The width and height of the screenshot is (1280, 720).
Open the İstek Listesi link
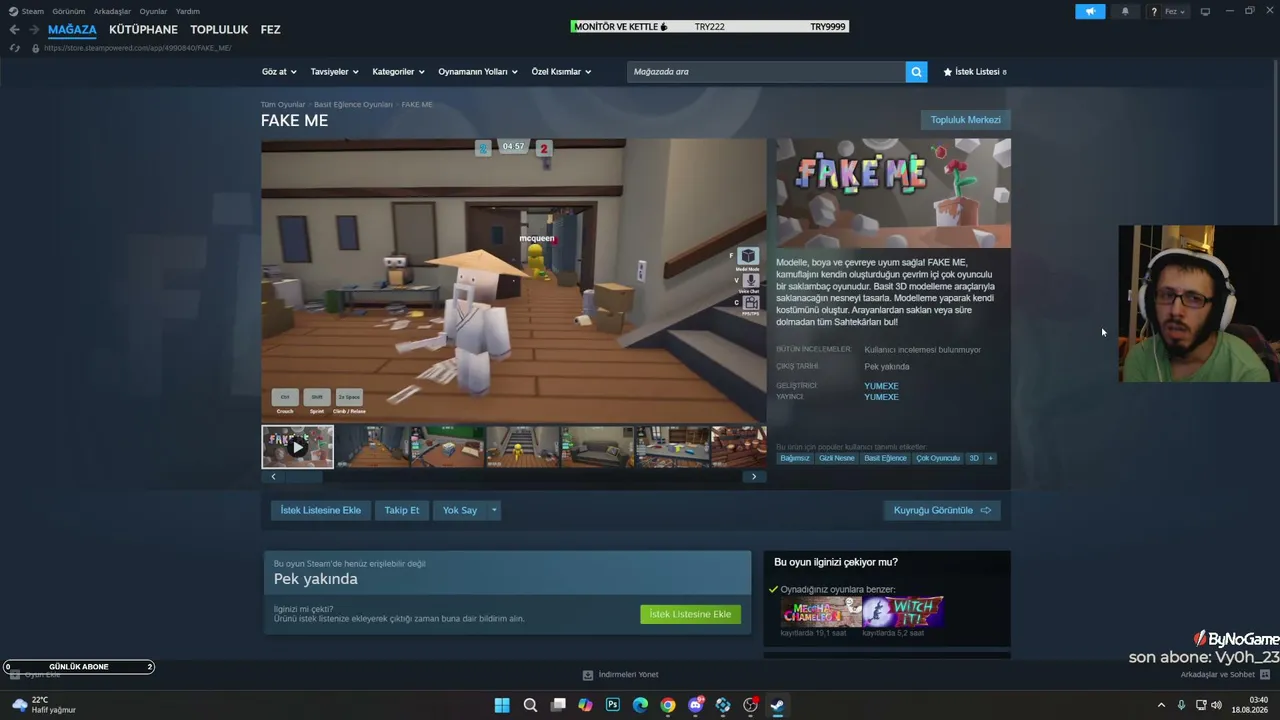point(975,72)
